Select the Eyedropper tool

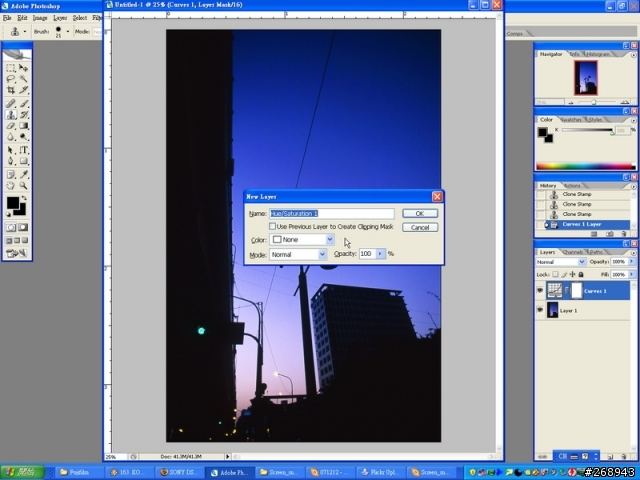pyautogui.click(x=23, y=175)
